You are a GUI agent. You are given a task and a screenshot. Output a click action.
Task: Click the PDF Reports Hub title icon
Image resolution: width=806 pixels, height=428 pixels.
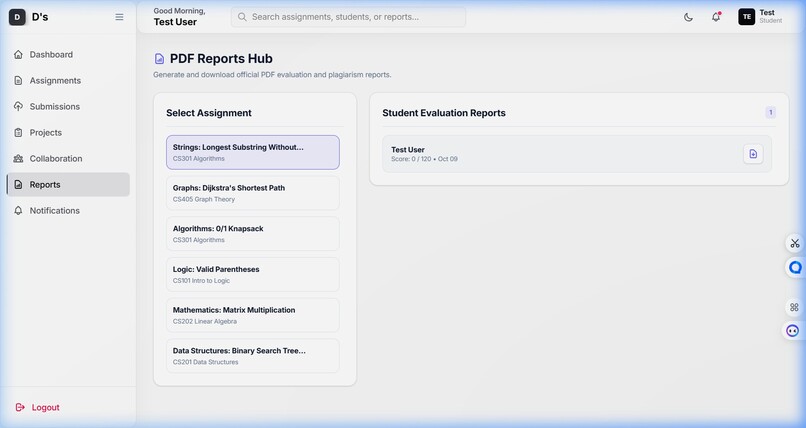pos(159,59)
